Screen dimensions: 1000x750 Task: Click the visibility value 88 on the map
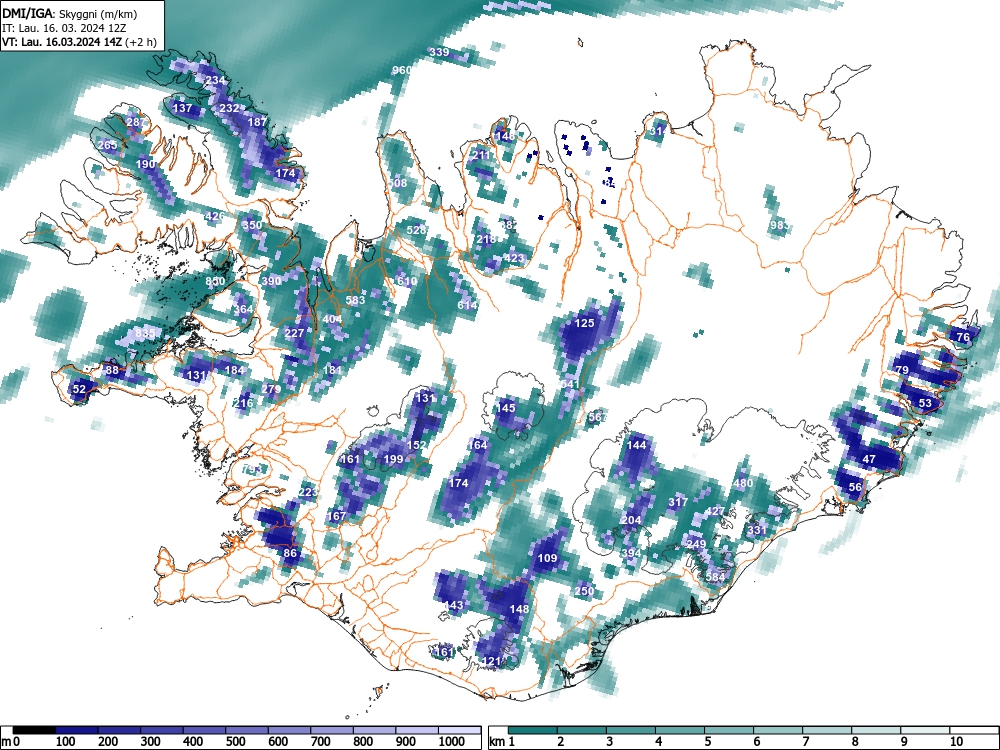(x=112, y=371)
